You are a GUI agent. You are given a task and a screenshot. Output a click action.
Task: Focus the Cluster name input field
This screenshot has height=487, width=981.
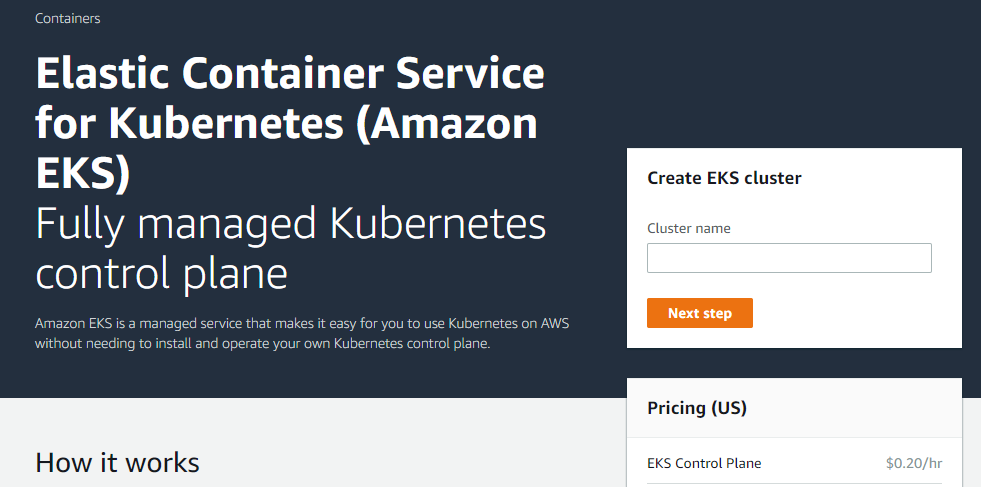[789, 258]
